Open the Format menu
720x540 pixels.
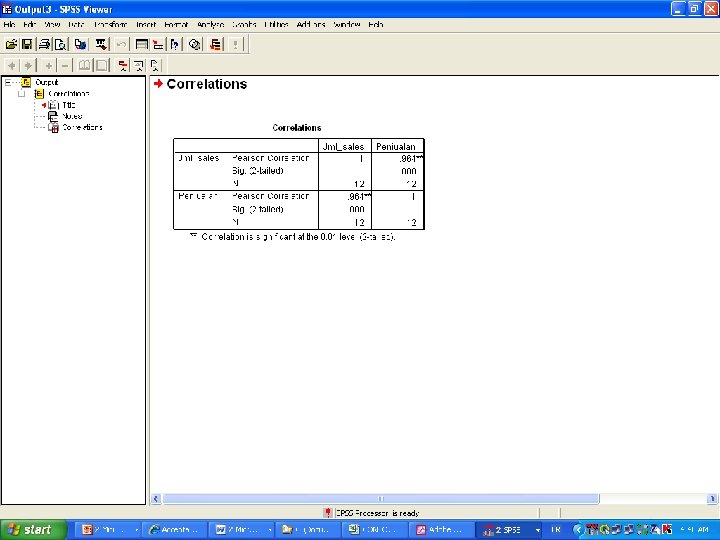tap(176, 24)
